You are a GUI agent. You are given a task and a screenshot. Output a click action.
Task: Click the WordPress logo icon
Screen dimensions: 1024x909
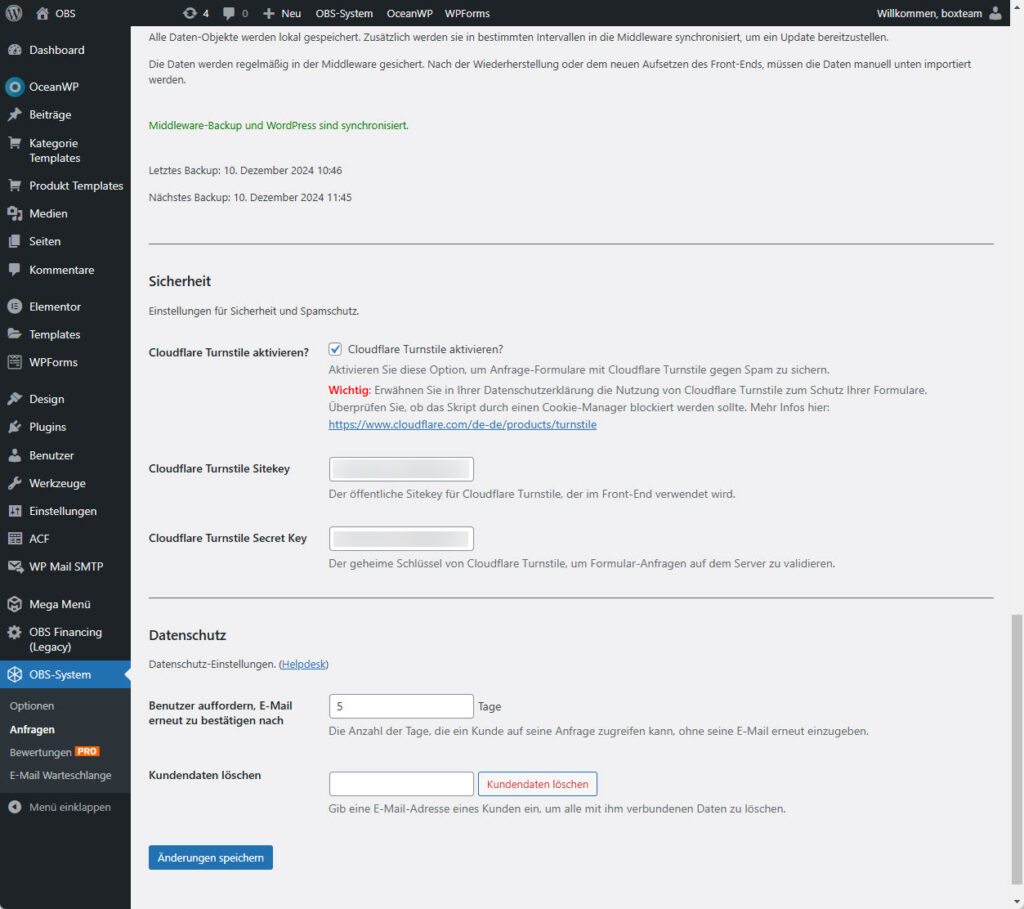tap(14, 13)
